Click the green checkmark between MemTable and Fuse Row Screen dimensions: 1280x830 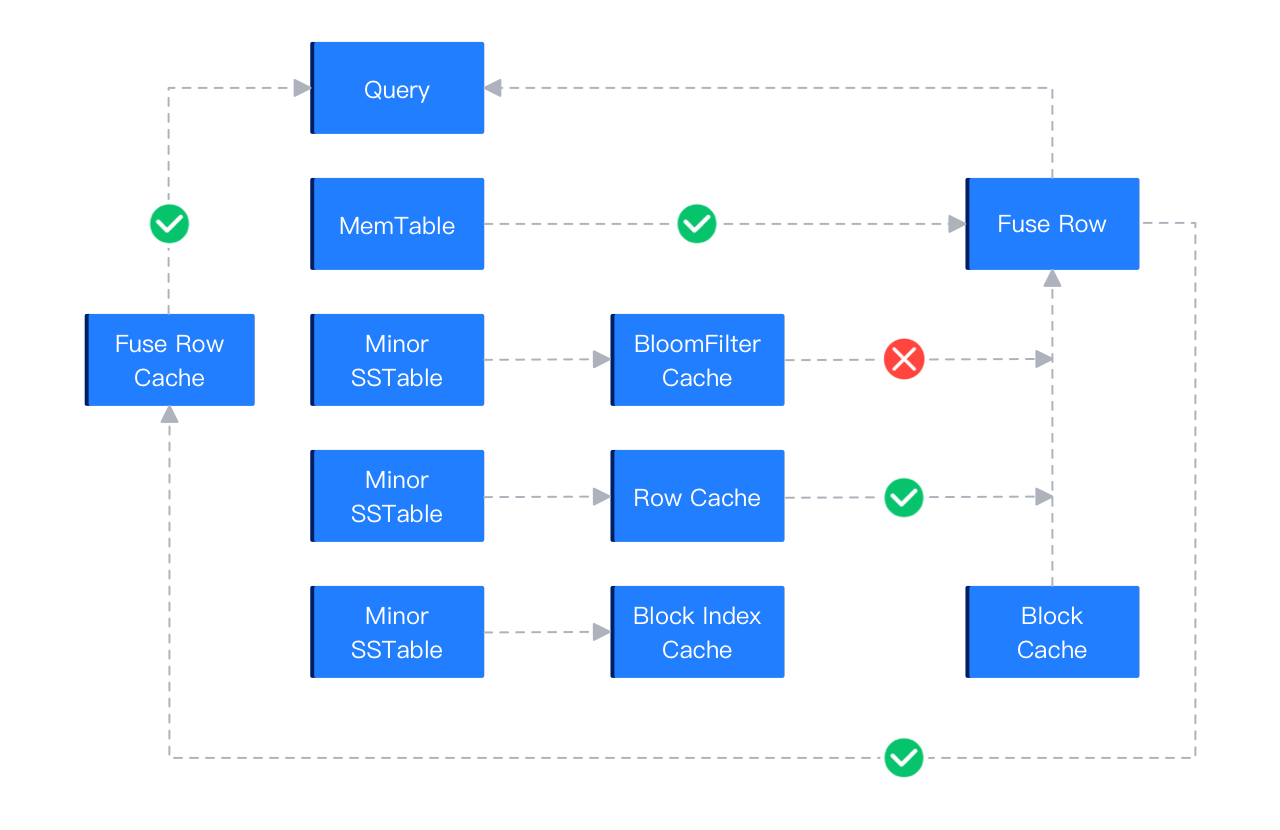[696, 224]
